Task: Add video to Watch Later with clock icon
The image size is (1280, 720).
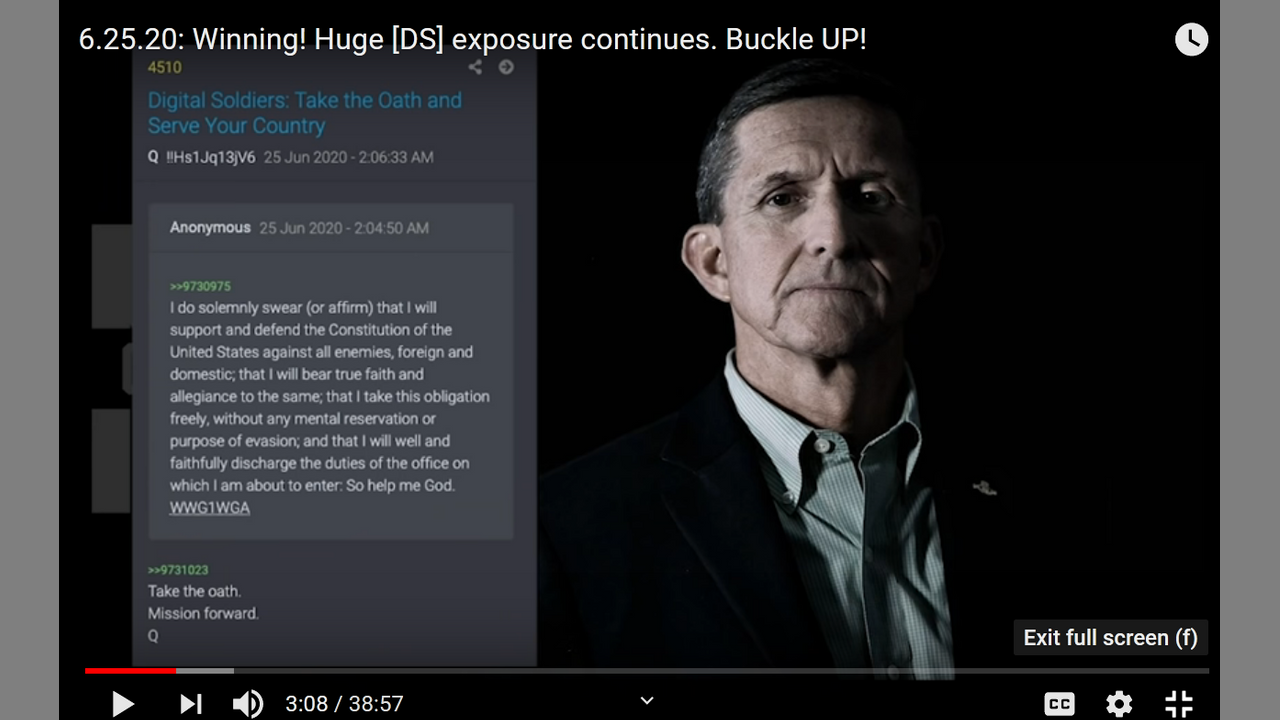Action: (x=1191, y=40)
